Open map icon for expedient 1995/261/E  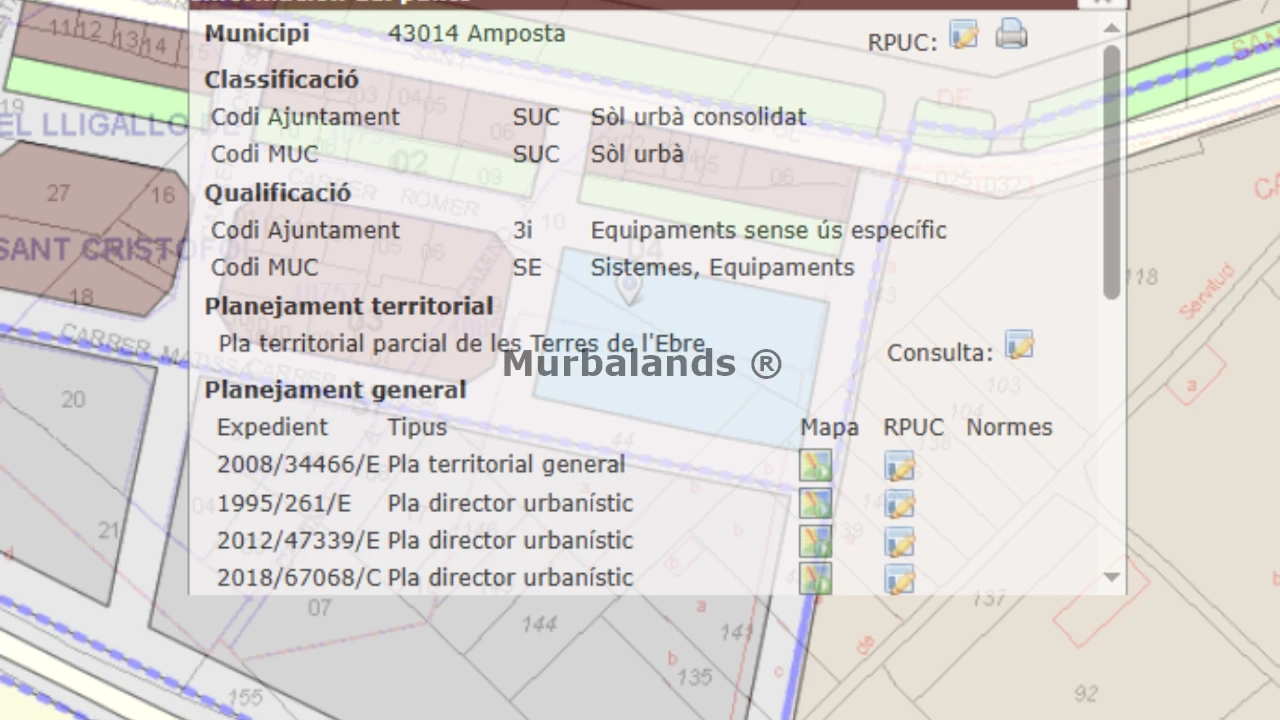coord(815,503)
